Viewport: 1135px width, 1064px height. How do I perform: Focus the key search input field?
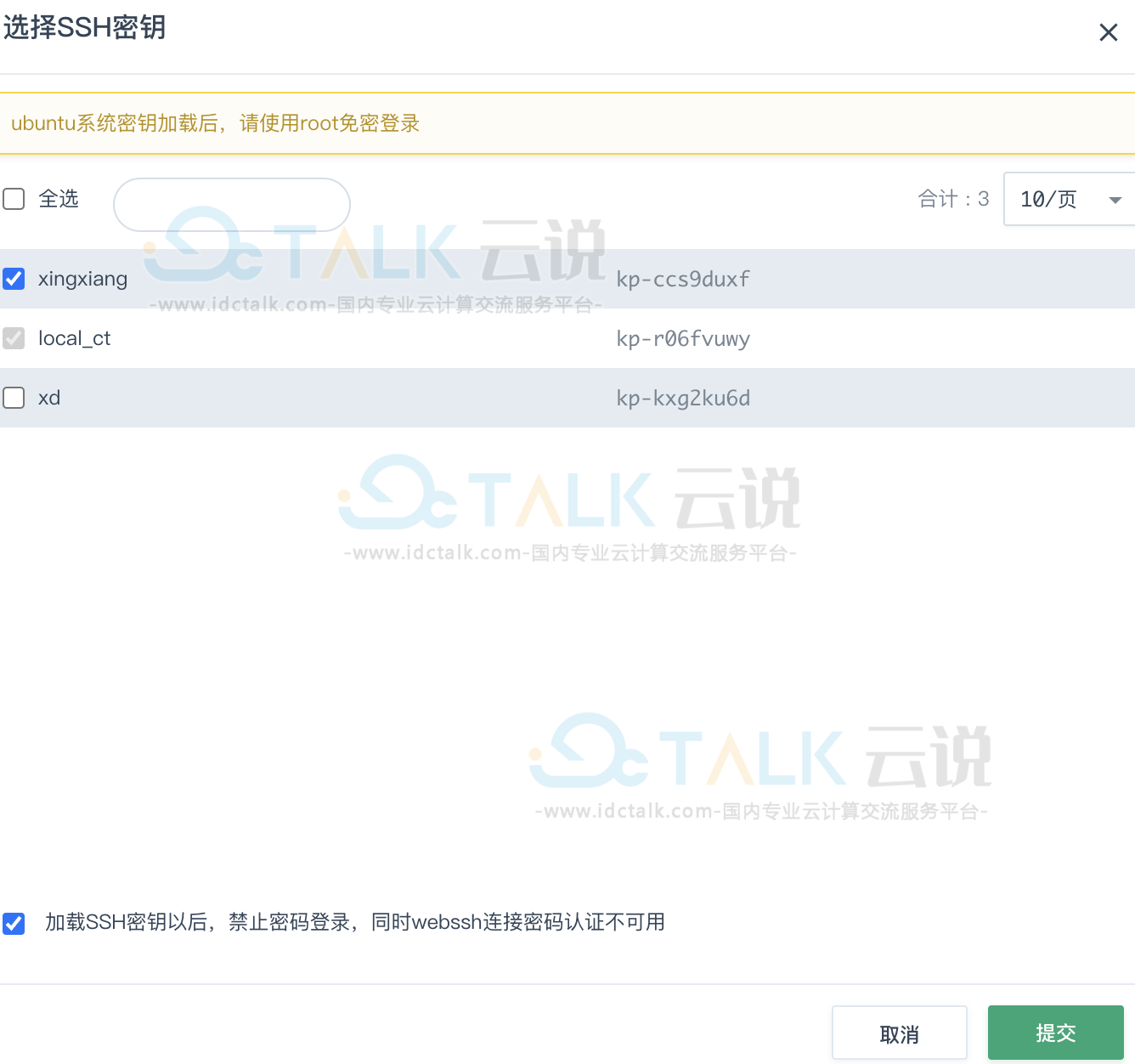232,205
